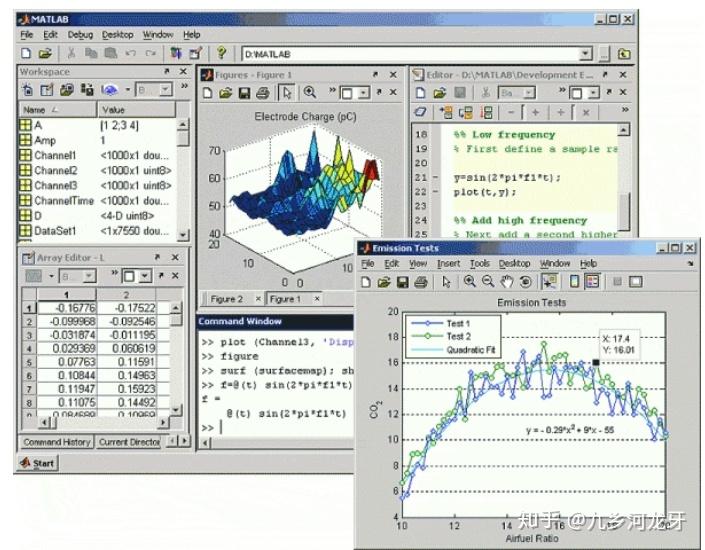Close the Figure 1 tab
Viewport: 705px width, 550px height.
pyautogui.click(x=317, y=299)
